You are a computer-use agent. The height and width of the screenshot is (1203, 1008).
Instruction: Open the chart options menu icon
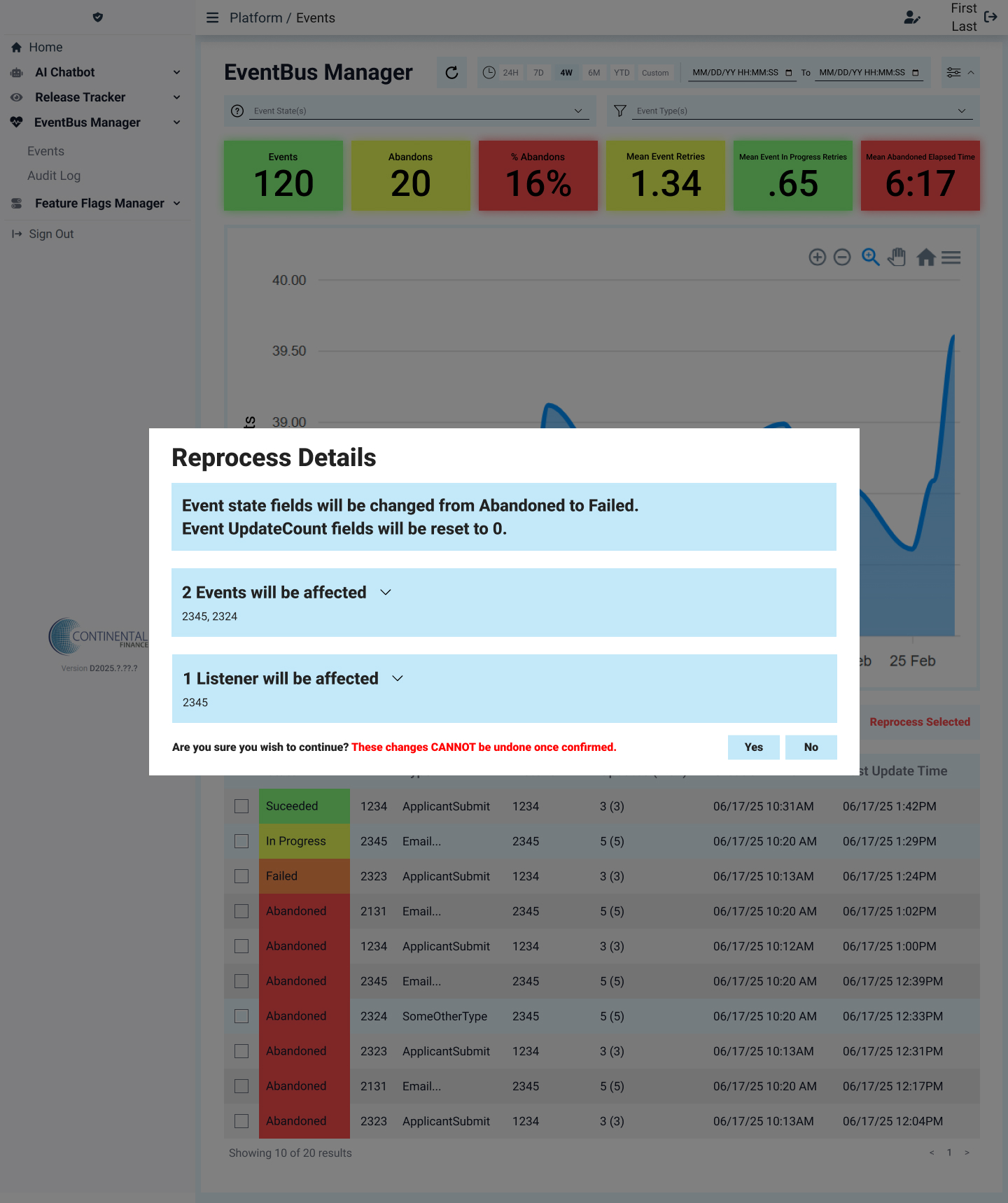951,258
